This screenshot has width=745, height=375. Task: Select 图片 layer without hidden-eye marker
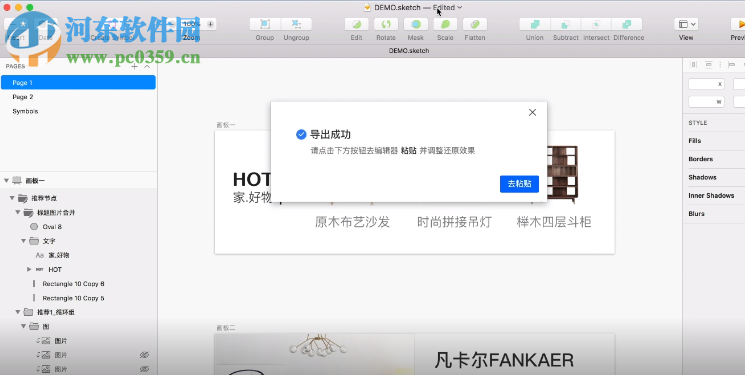(61, 341)
